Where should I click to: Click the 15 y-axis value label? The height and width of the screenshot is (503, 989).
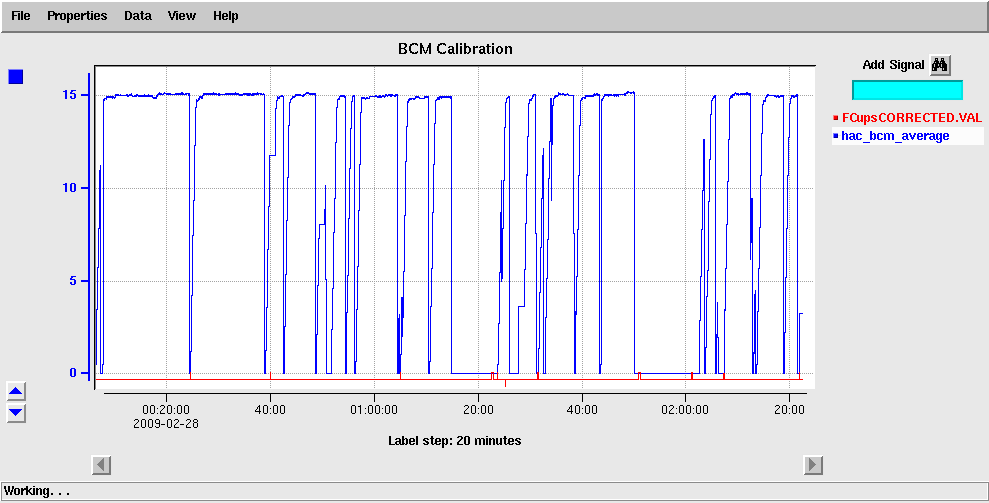tap(69, 95)
